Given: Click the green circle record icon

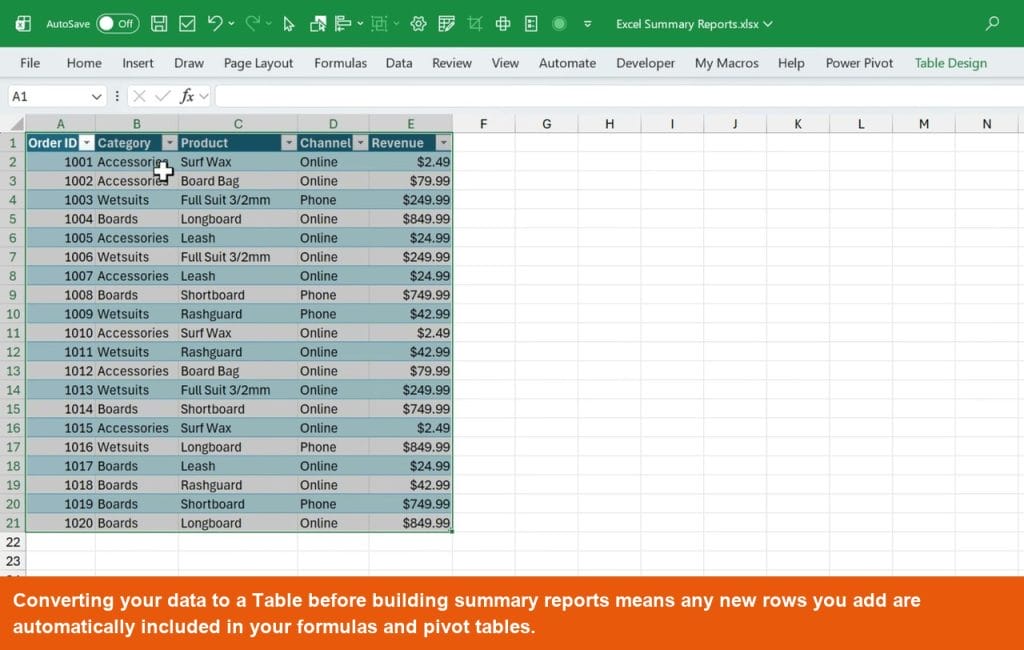Looking at the screenshot, I should (559, 24).
